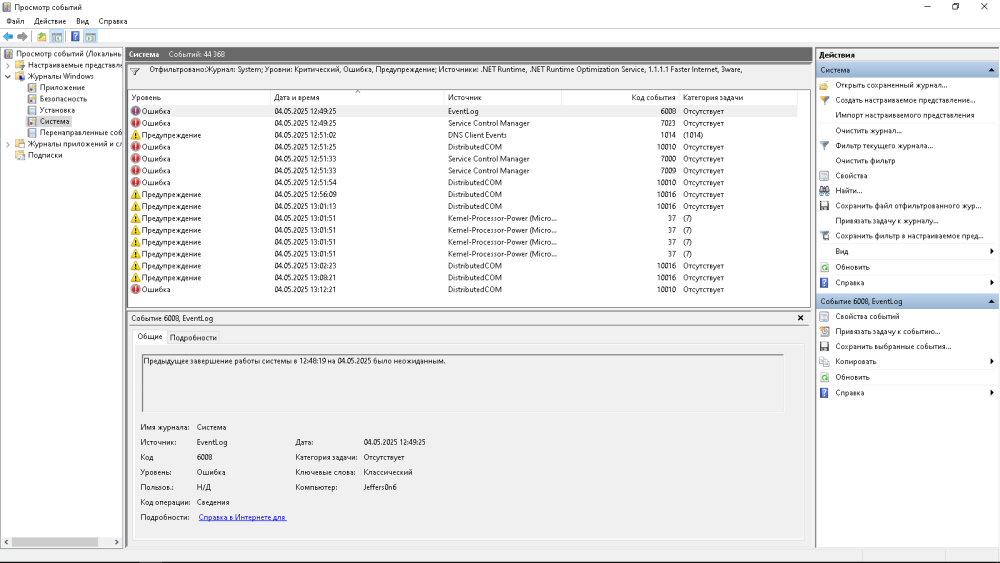This screenshot has height=563, width=1000.
Task: Click the Back arrow toolbar icon
Action: pos(8,36)
